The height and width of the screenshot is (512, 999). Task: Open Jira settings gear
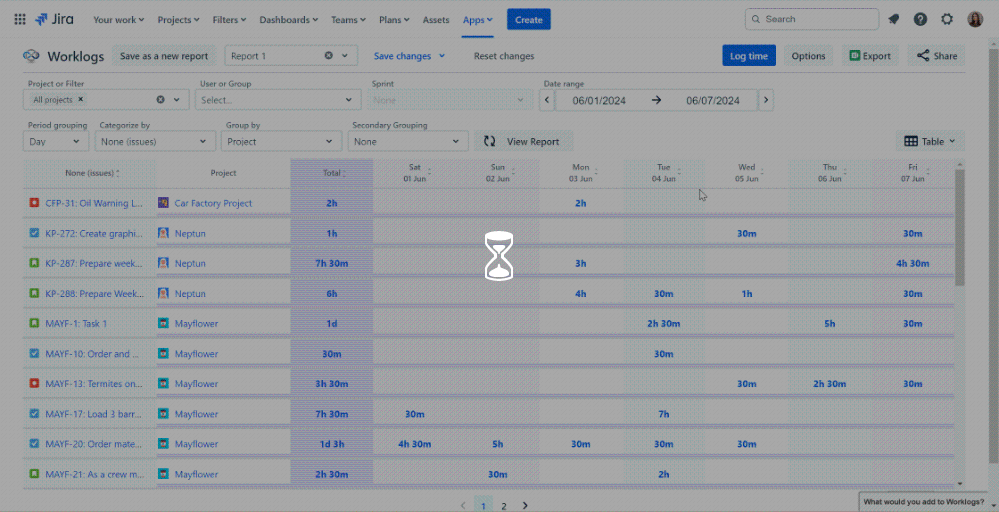point(947,20)
